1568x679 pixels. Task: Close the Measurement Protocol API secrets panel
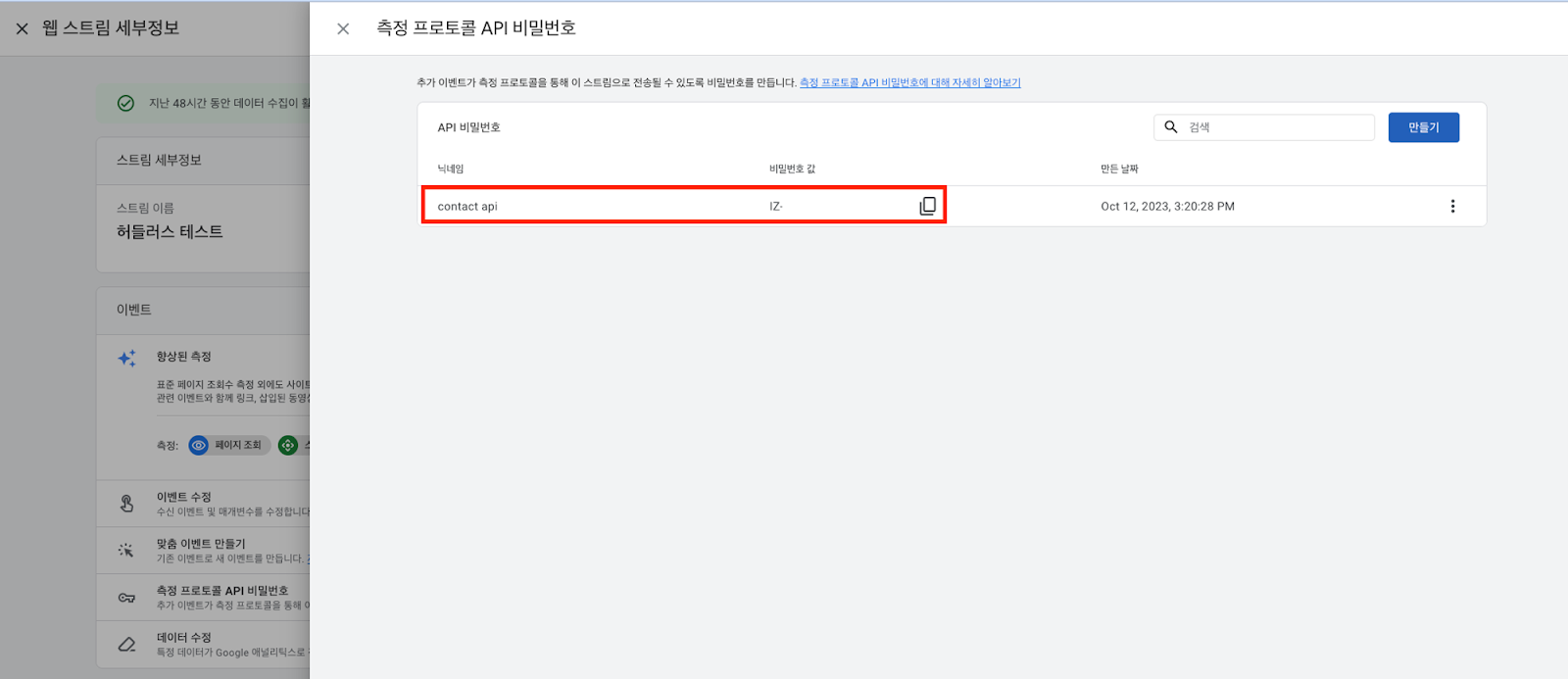tap(343, 28)
